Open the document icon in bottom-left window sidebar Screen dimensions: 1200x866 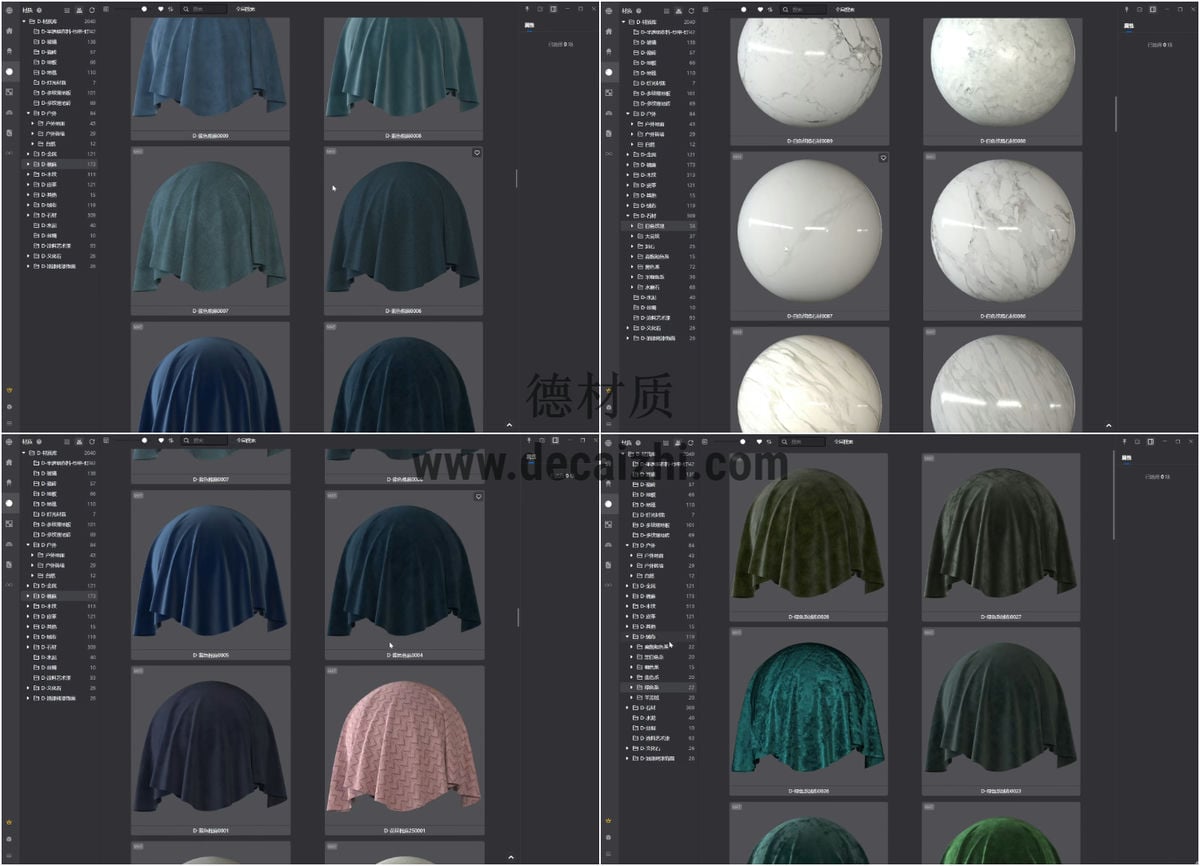(9, 564)
